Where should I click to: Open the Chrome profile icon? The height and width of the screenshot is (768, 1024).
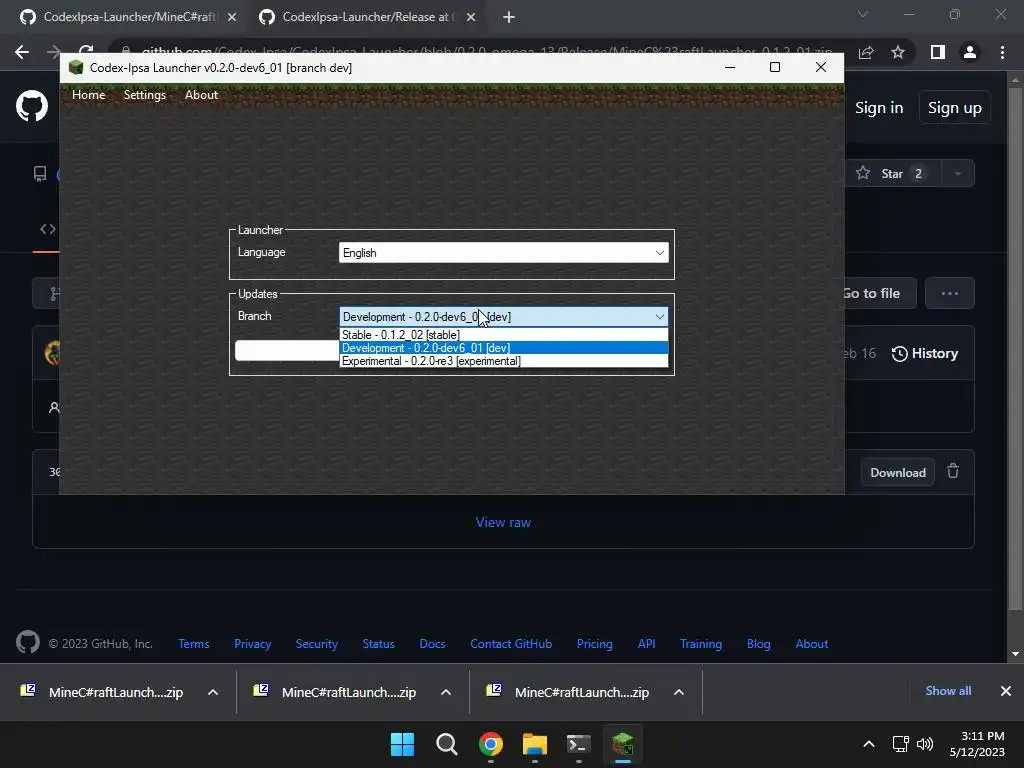tap(970, 52)
